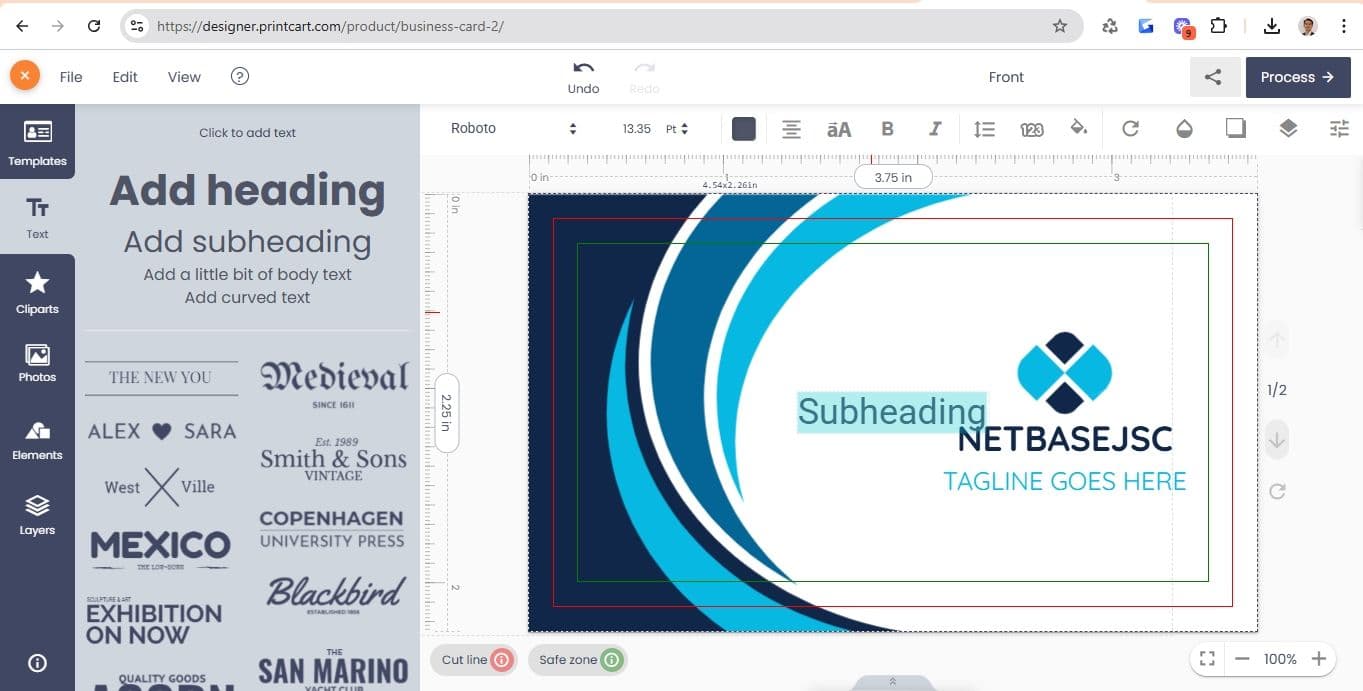Zoom in with the plus button
The image size is (1363, 691).
pyautogui.click(x=1319, y=659)
